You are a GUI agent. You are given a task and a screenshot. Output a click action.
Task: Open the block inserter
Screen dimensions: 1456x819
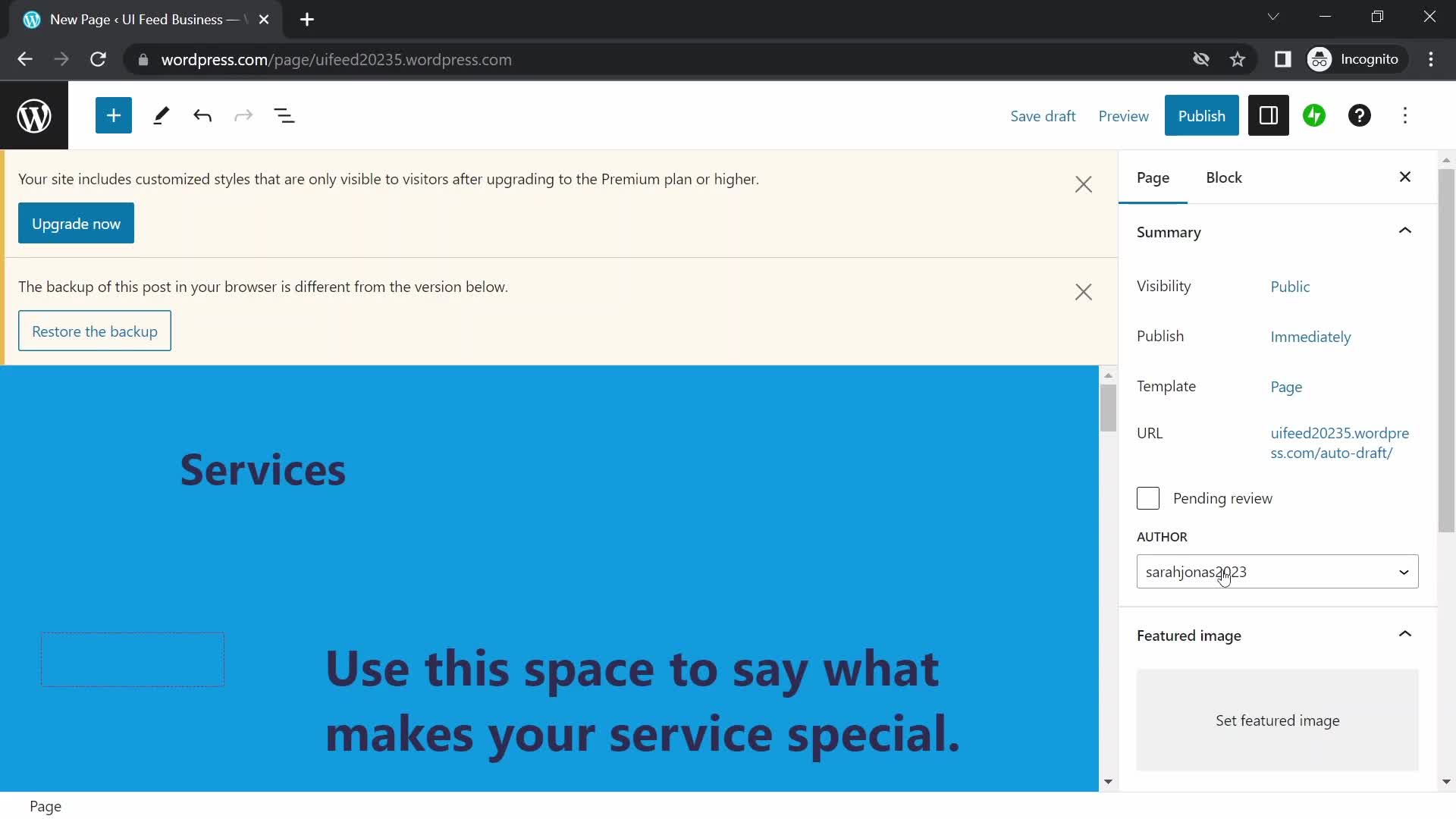coord(113,115)
